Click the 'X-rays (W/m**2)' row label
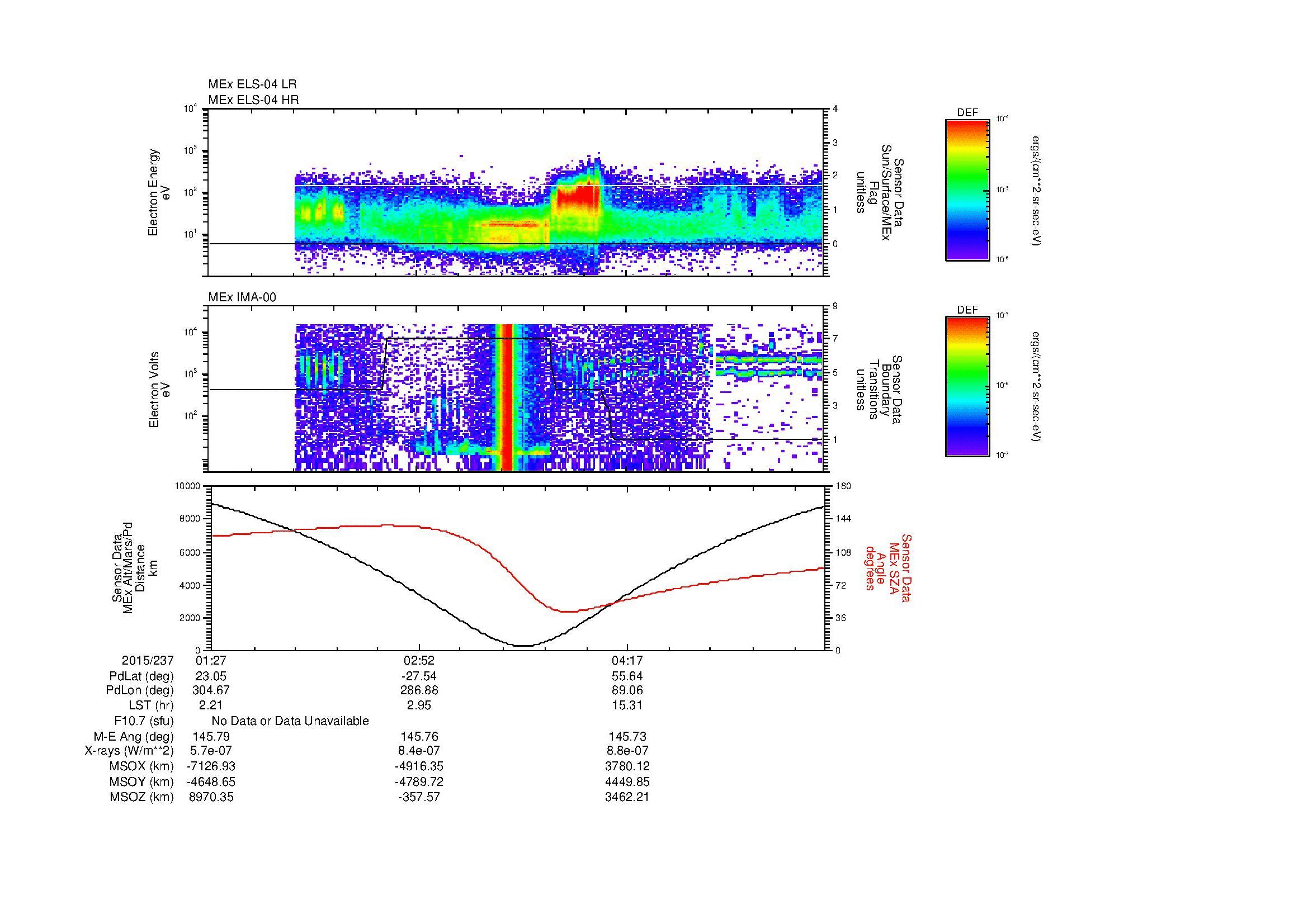Screen dimensions: 1308x924 point(129,751)
